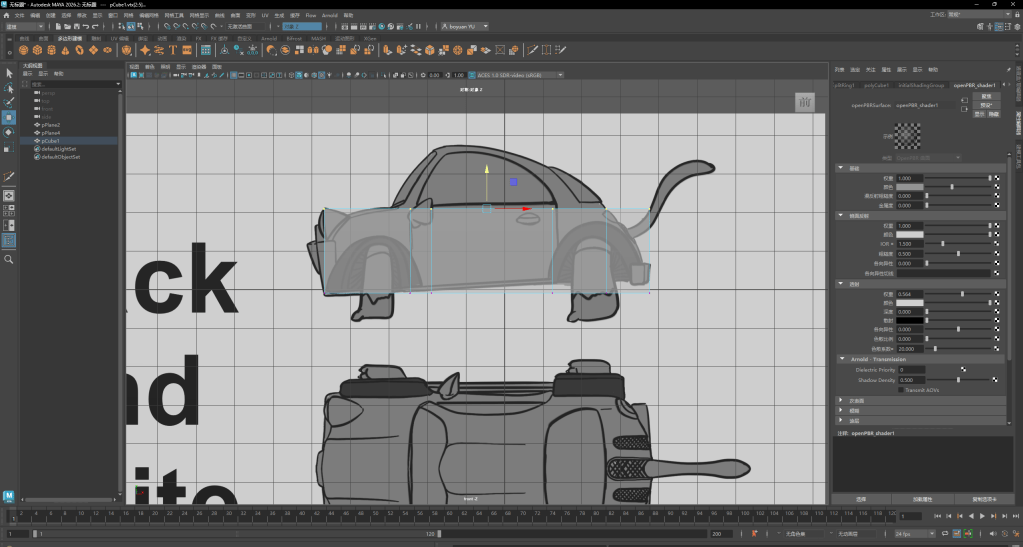The width and height of the screenshot is (1023, 547).
Task: Switch to the openPBR_shader1 tab
Action: [x=972, y=85]
